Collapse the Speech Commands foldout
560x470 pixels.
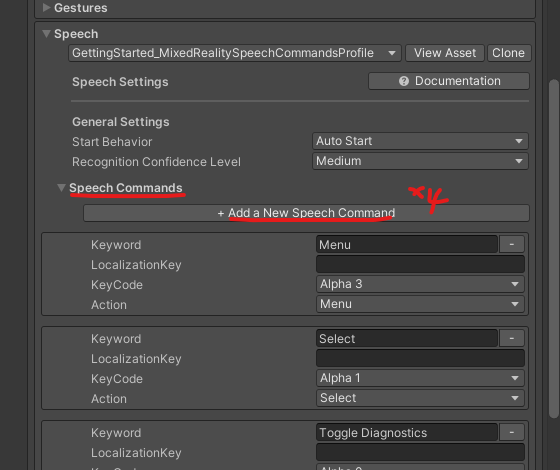coord(61,188)
